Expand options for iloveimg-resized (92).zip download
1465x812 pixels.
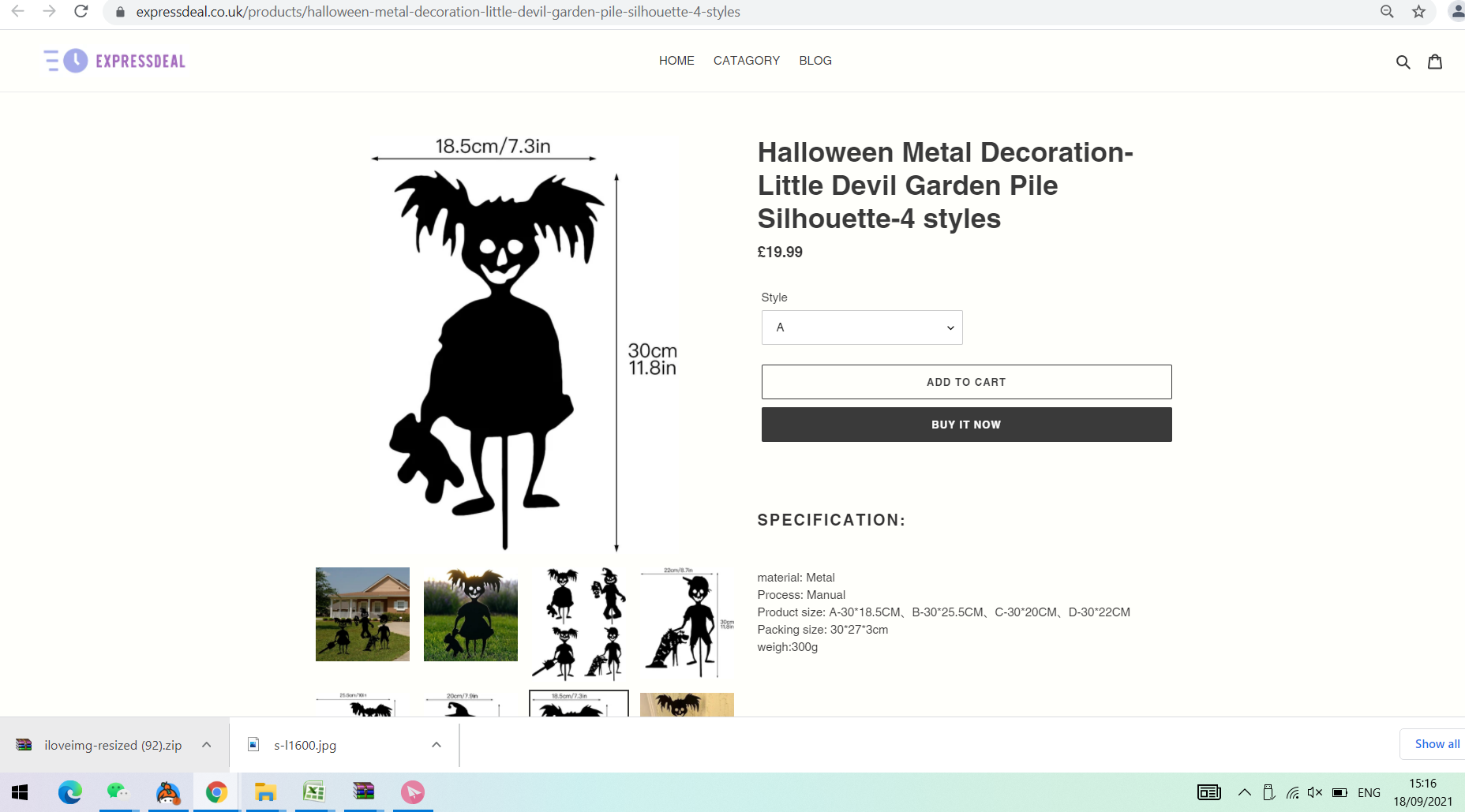207,744
